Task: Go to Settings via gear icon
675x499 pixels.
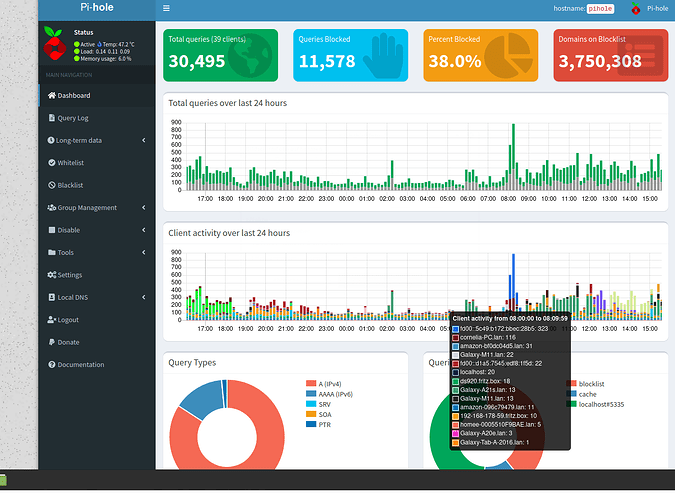Action: (52, 275)
